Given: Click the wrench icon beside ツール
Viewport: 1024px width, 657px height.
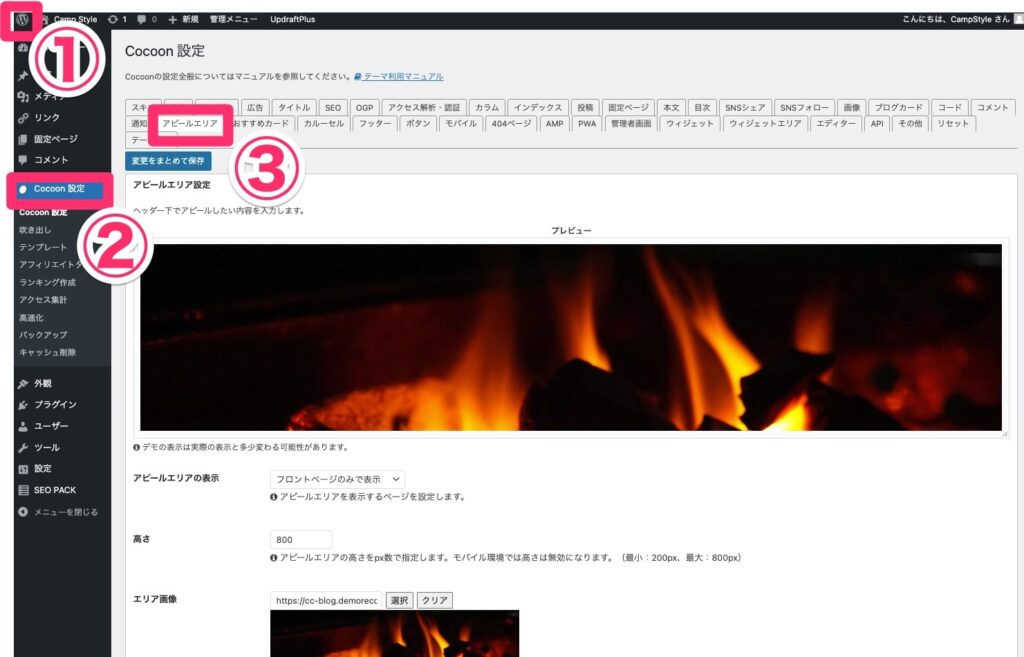Looking at the screenshot, I should coord(24,448).
